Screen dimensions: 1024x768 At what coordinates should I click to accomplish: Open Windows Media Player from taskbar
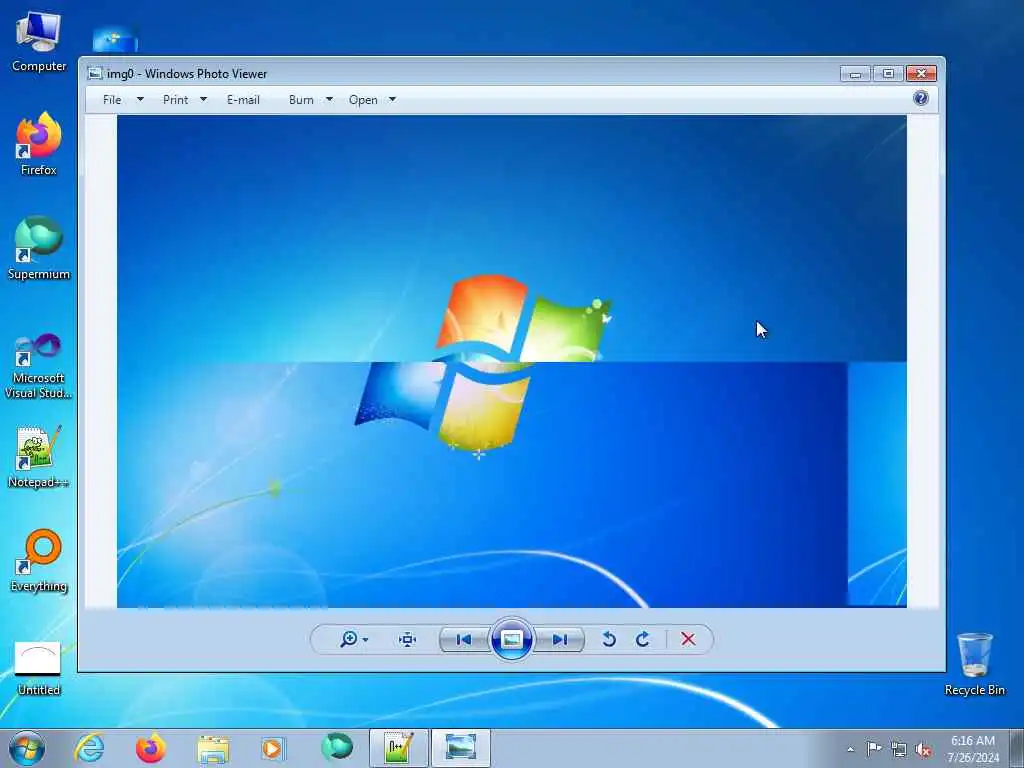point(272,748)
